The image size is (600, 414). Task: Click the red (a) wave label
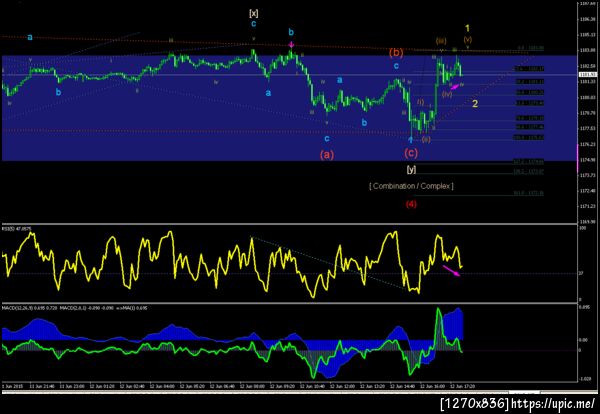pos(327,155)
